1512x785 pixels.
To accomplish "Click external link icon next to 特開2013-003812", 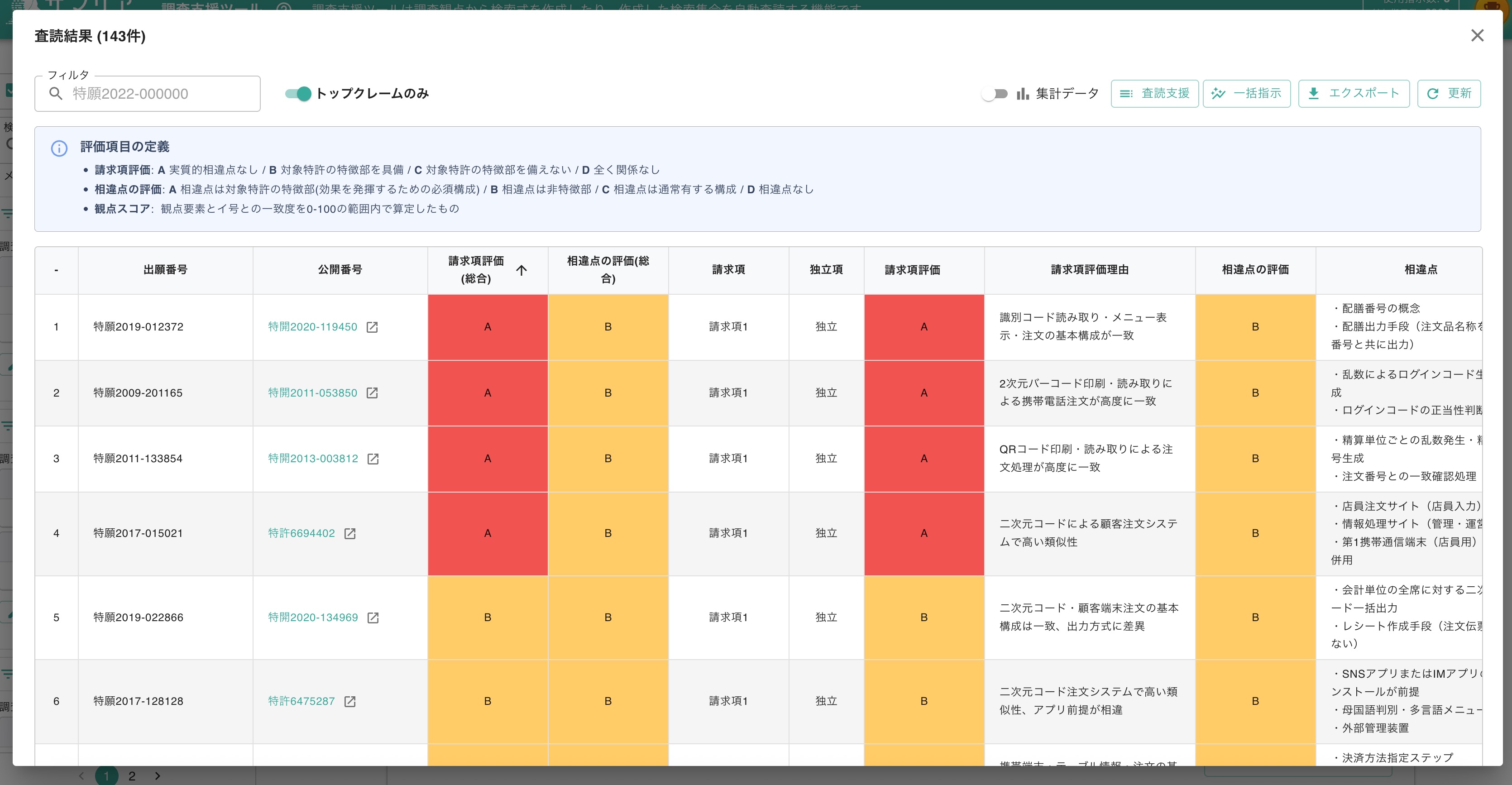I will (373, 459).
